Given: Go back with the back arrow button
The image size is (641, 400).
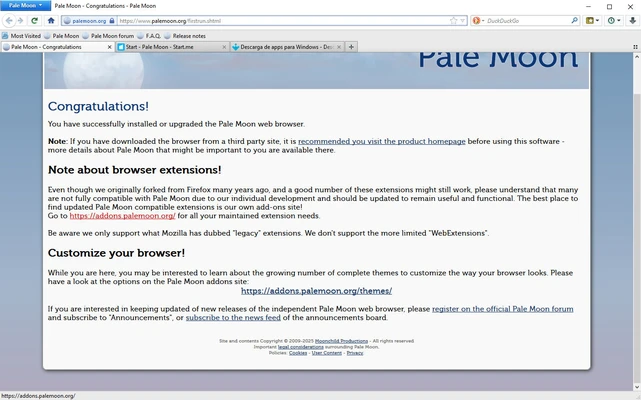Looking at the screenshot, I should (x=9, y=20).
